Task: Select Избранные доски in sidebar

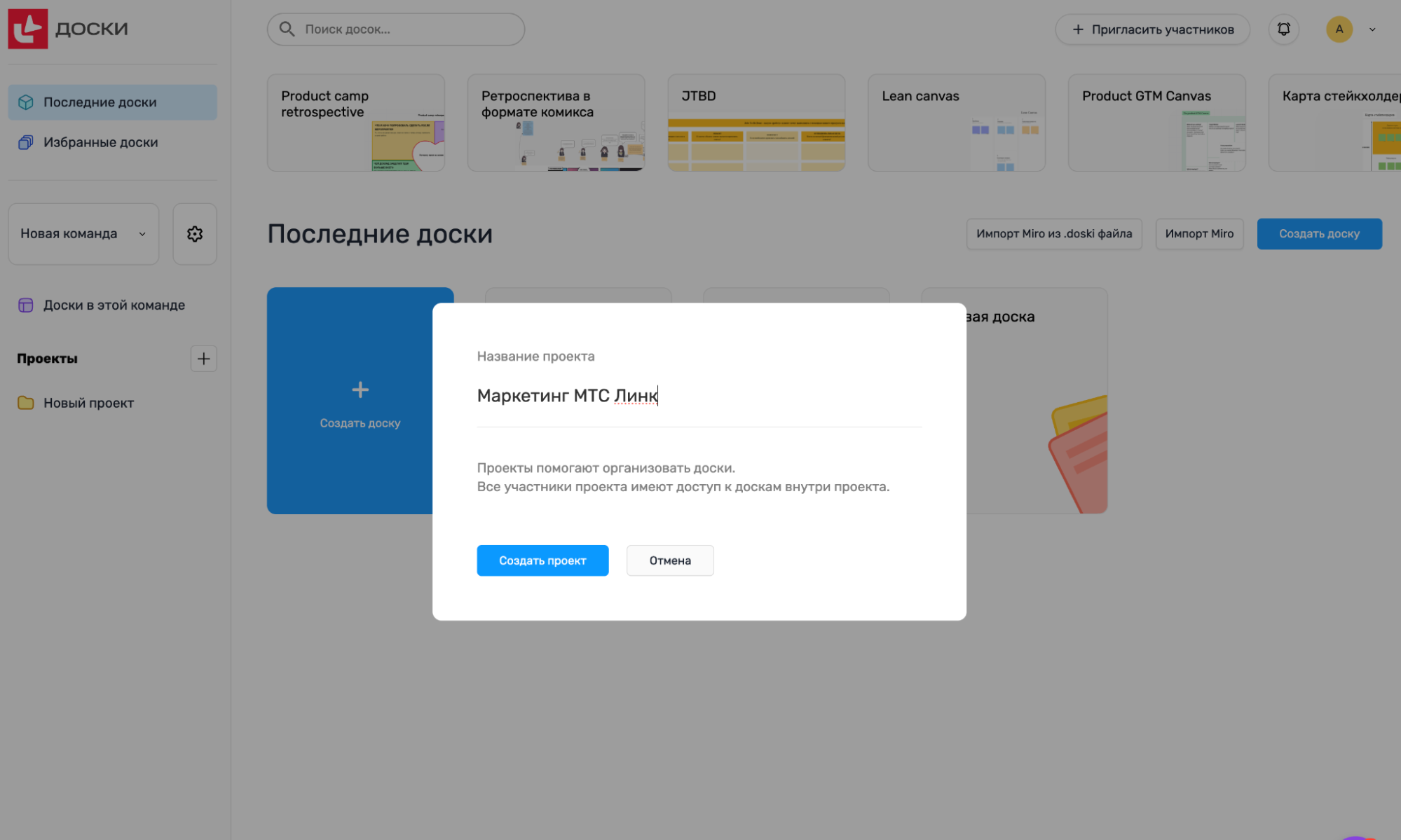Action: pos(112,142)
